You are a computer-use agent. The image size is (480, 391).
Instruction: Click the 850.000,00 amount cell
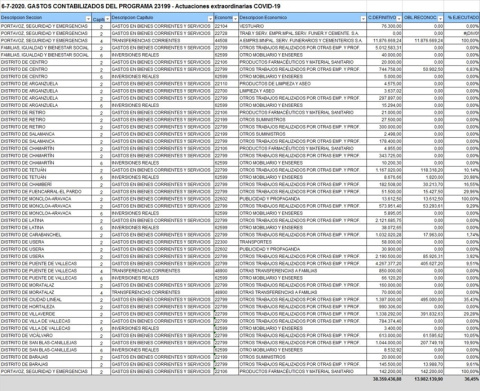click(x=385, y=271)
